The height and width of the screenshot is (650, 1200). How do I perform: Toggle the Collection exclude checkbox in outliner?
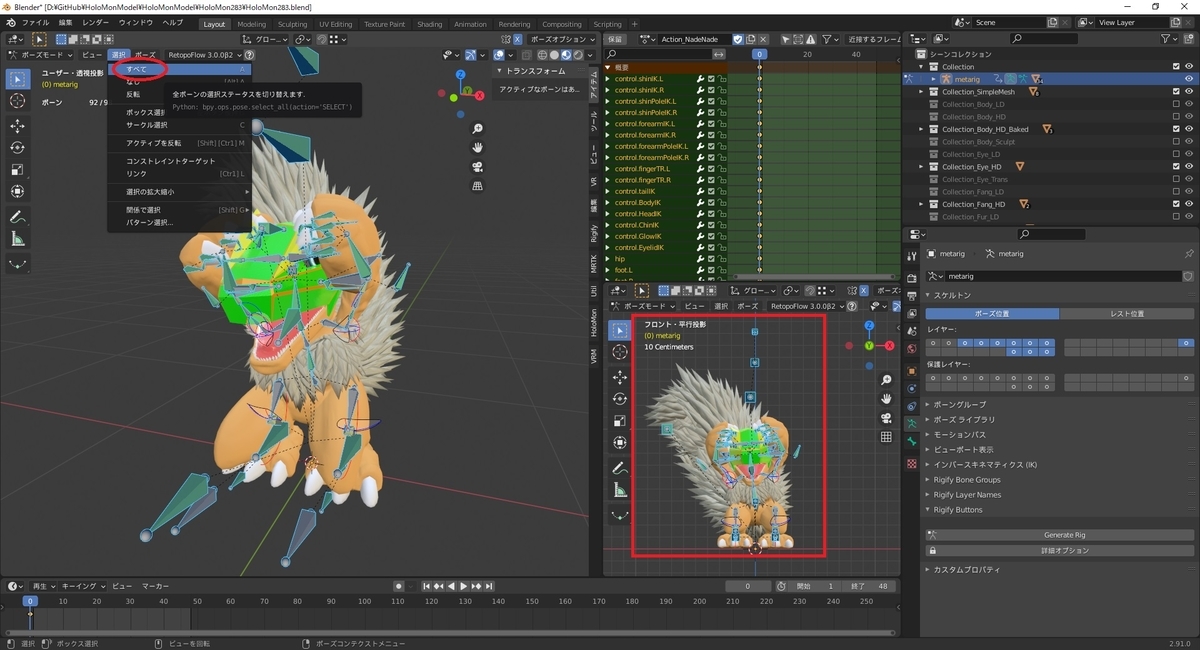pyautogui.click(x=1175, y=67)
